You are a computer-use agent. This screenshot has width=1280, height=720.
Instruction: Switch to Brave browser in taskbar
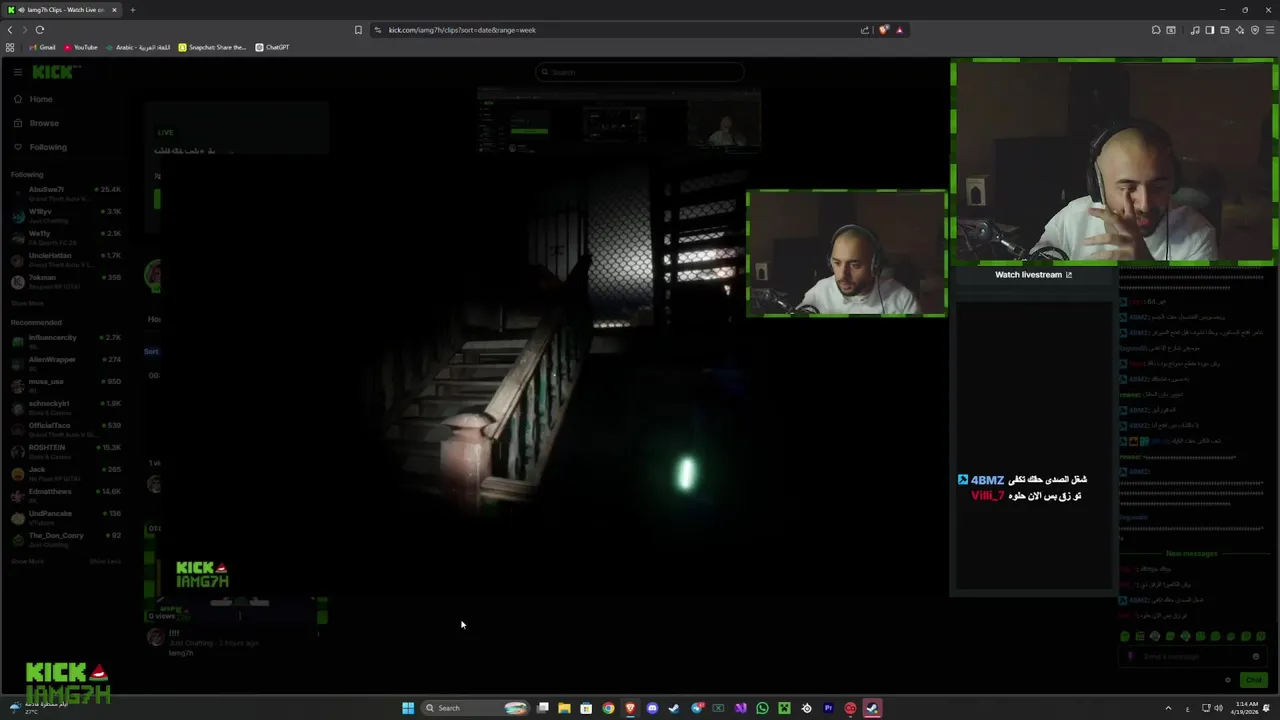tap(630, 708)
